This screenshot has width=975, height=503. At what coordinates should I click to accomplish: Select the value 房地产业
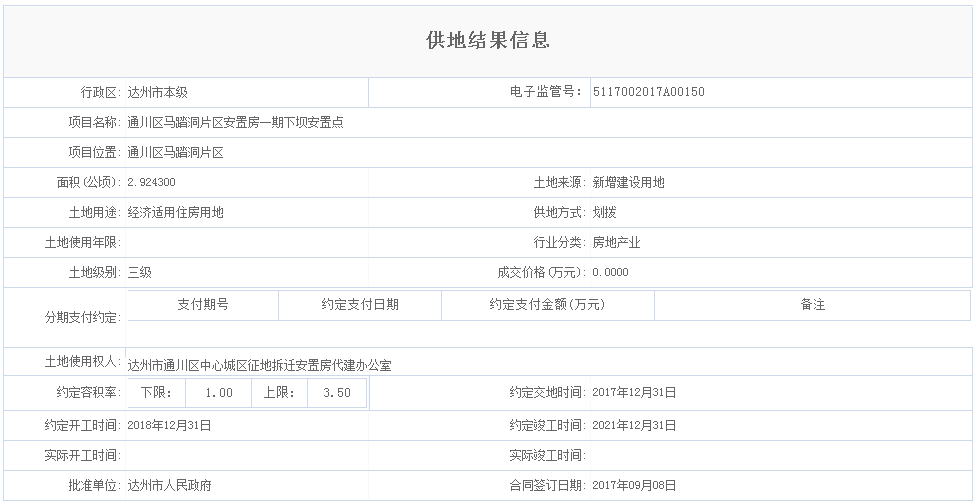pyautogui.click(x=616, y=242)
